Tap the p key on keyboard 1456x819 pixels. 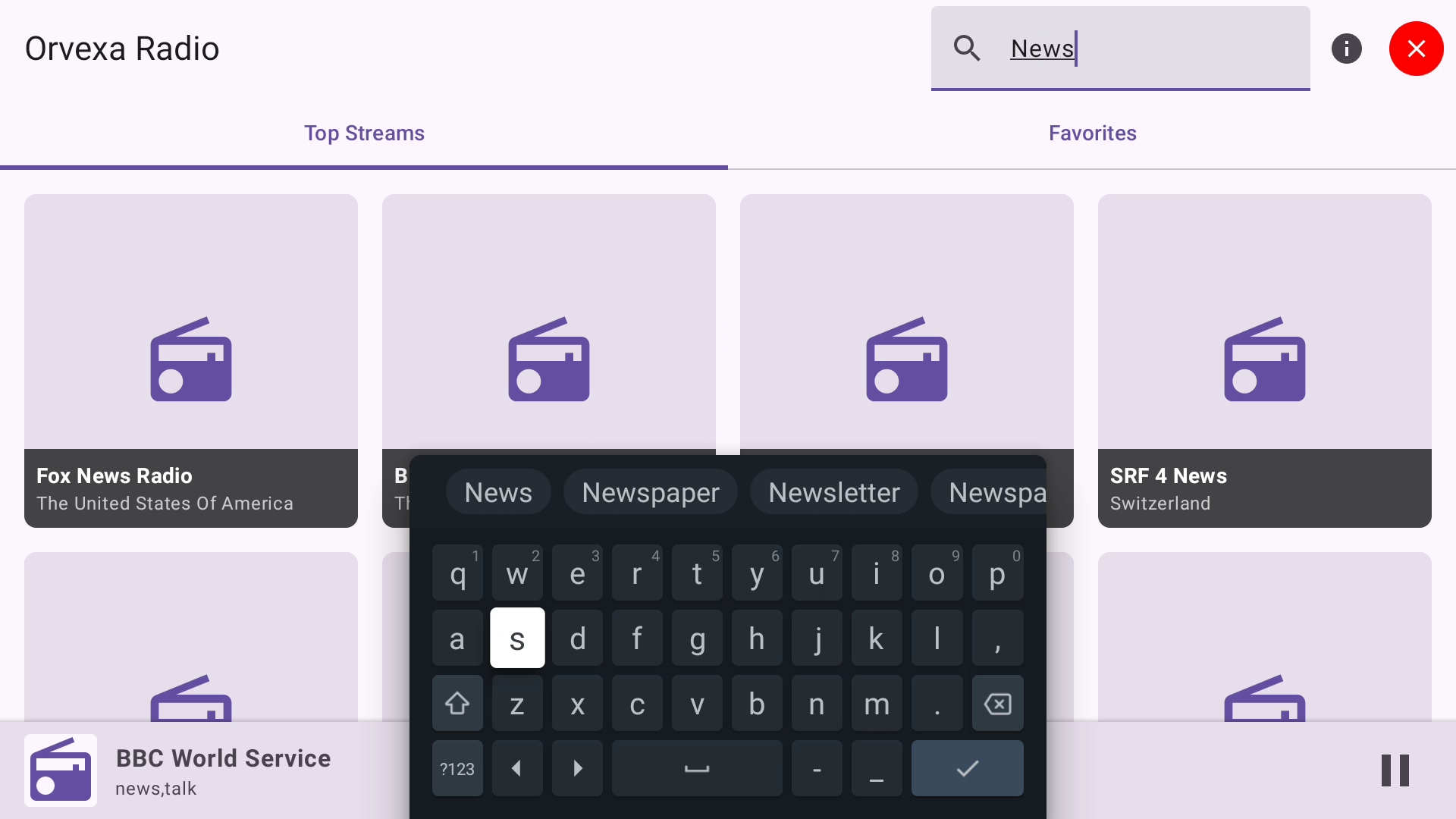998,573
